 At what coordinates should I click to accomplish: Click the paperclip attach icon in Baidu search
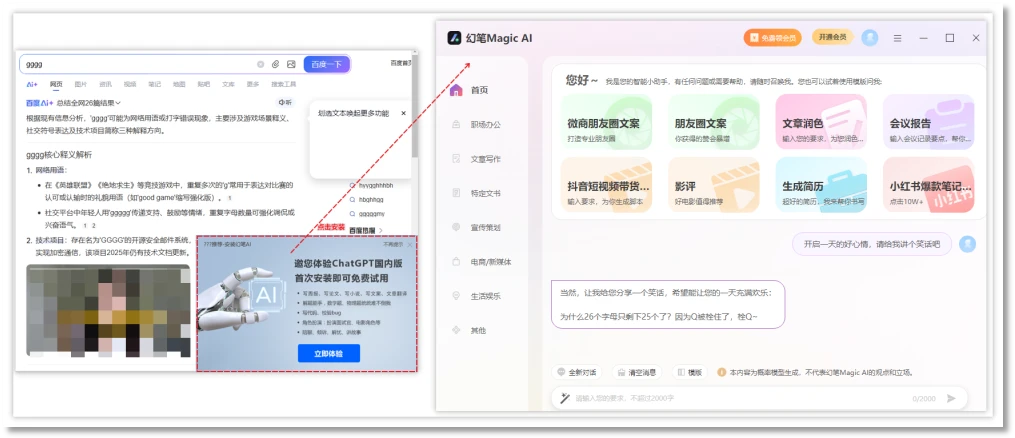pyautogui.click(x=276, y=64)
